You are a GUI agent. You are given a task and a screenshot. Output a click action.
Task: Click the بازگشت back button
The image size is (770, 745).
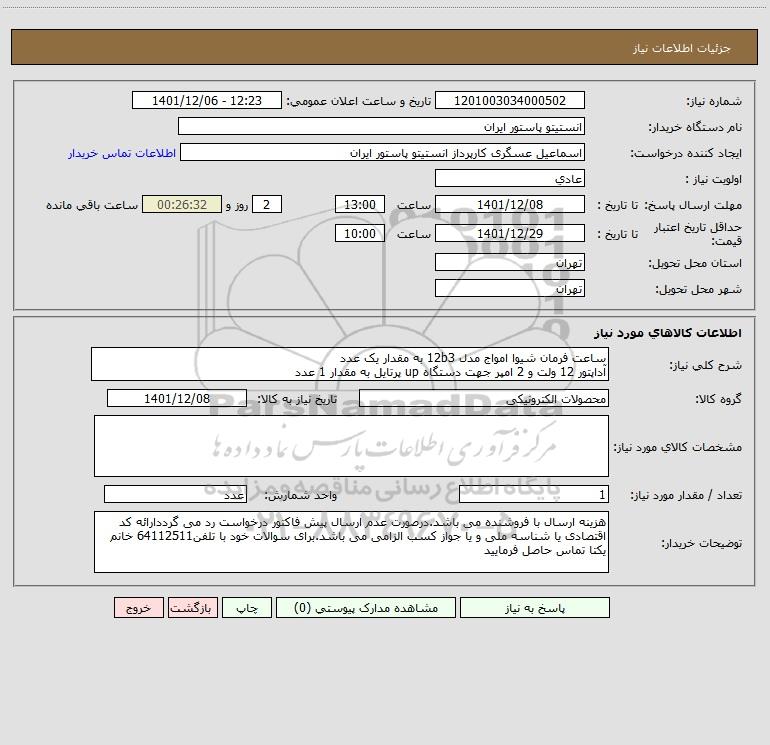pyautogui.click(x=192, y=608)
